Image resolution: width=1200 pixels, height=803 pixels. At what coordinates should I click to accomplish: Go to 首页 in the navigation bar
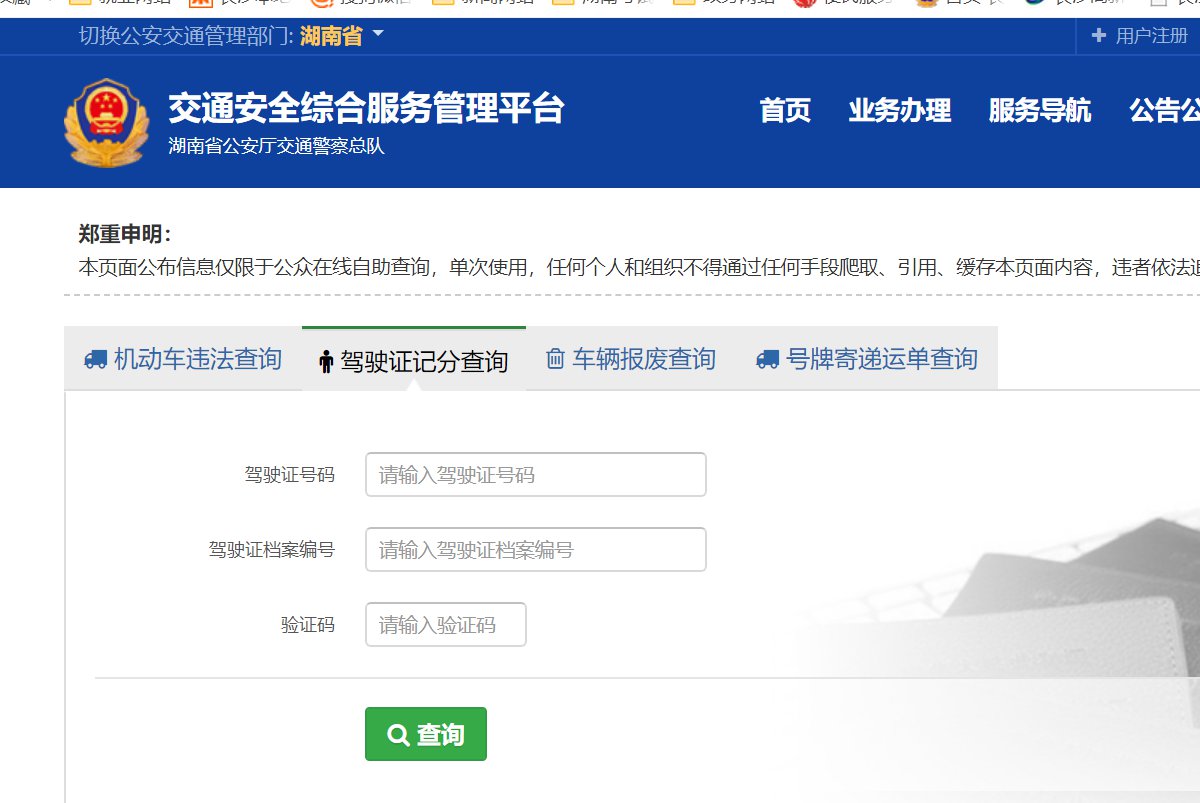[x=785, y=110]
